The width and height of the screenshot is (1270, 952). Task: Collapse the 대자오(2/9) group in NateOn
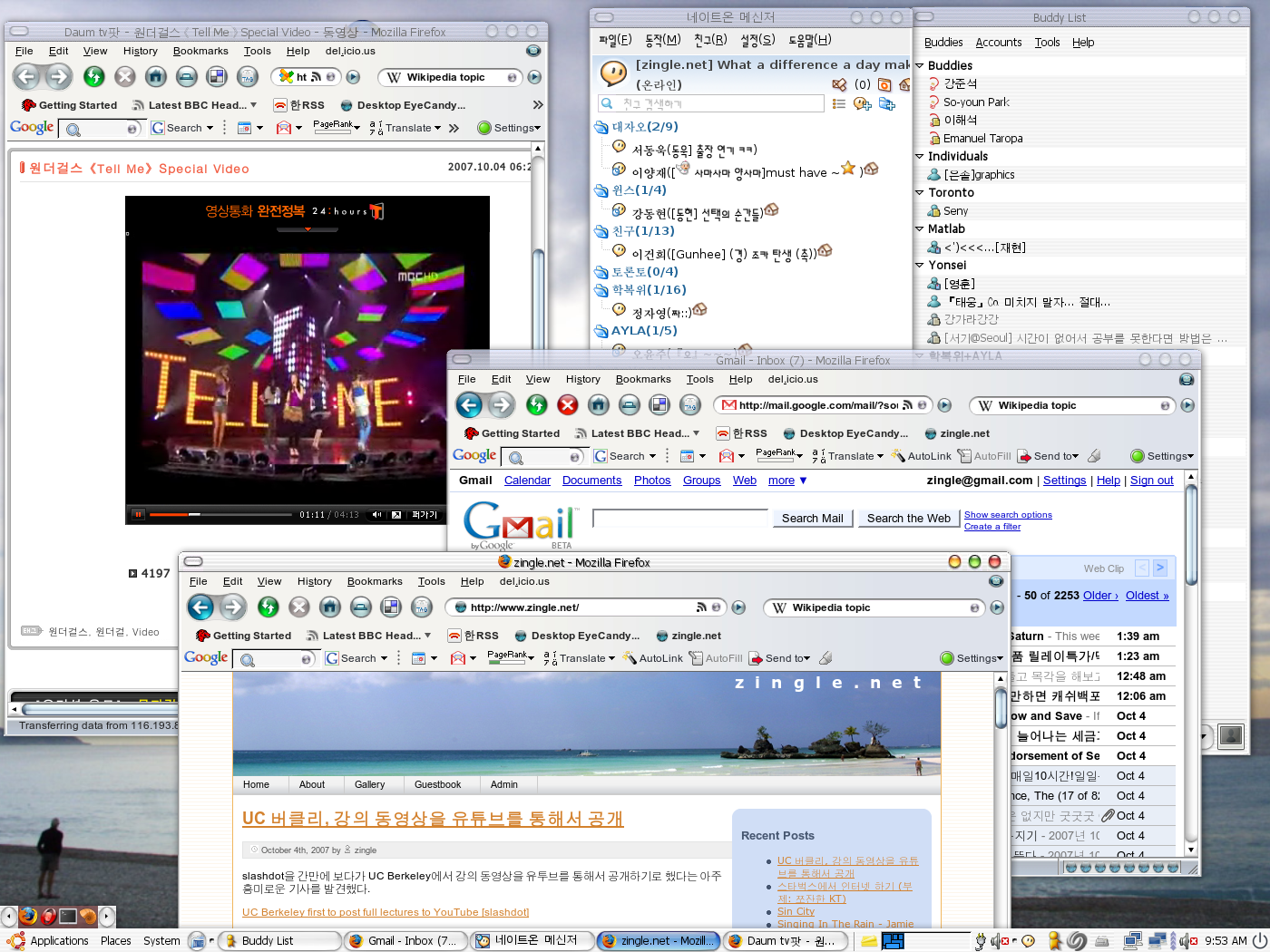pos(601,127)
